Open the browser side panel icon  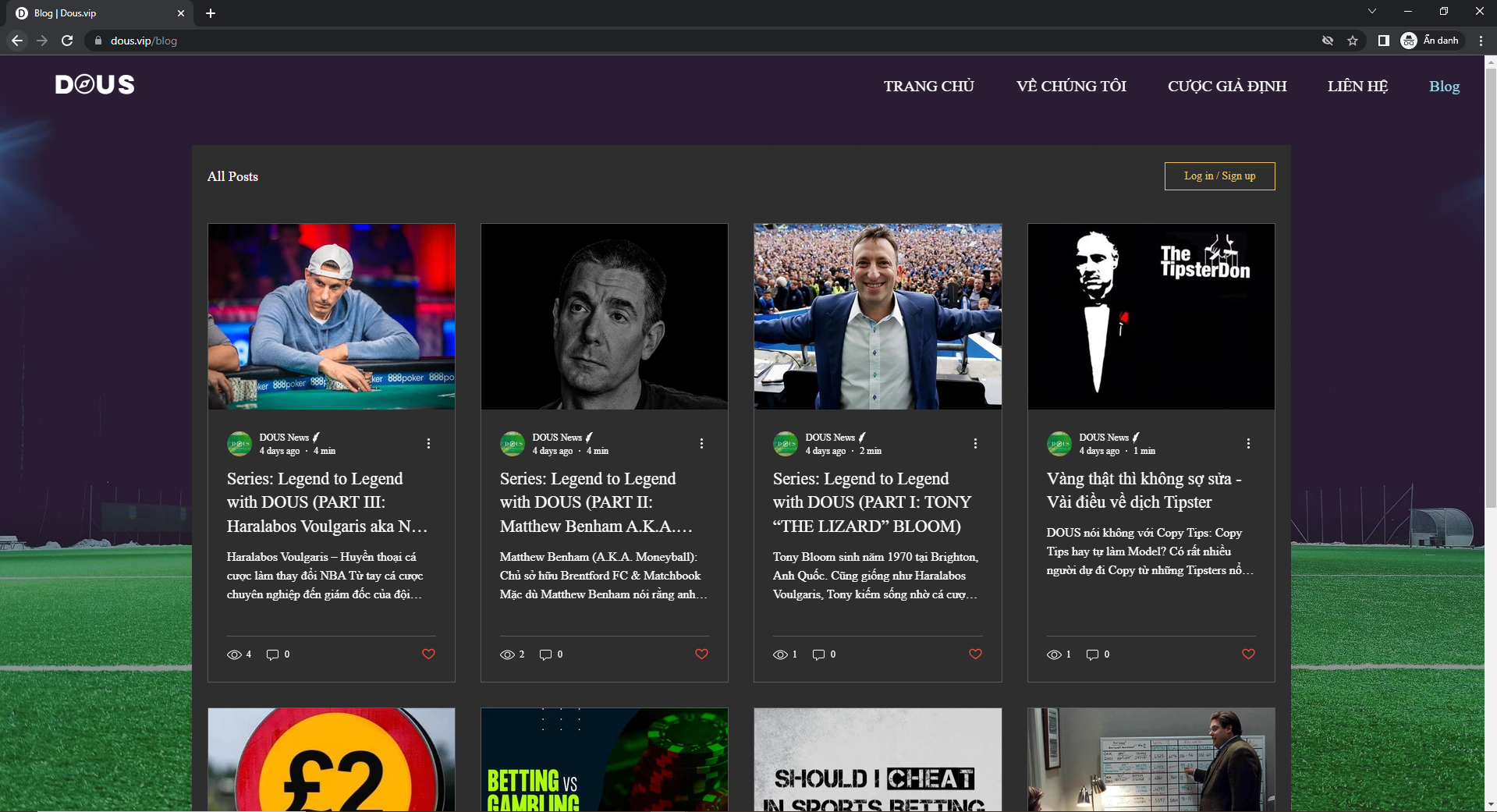click(1383, 41)
